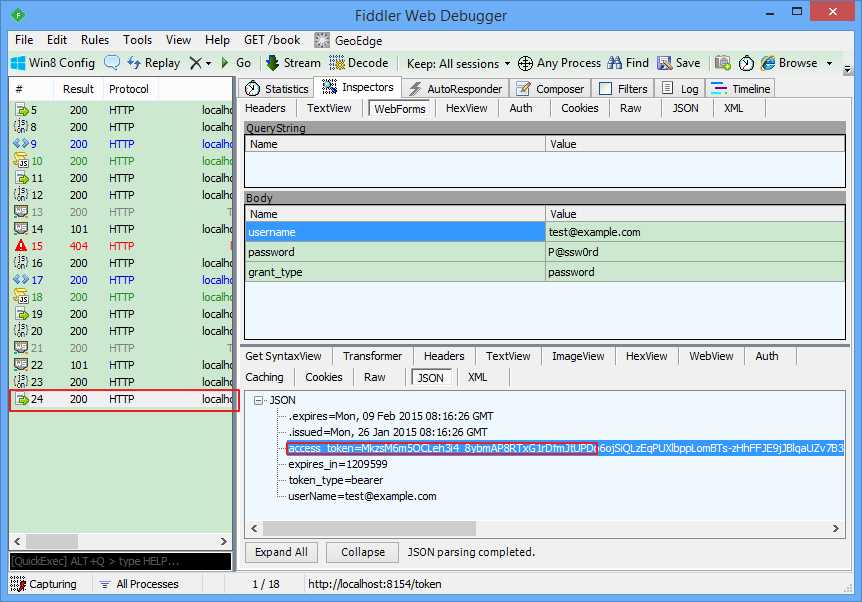Select session 9 in session list
862x602 pixels.
coord(121,144)
